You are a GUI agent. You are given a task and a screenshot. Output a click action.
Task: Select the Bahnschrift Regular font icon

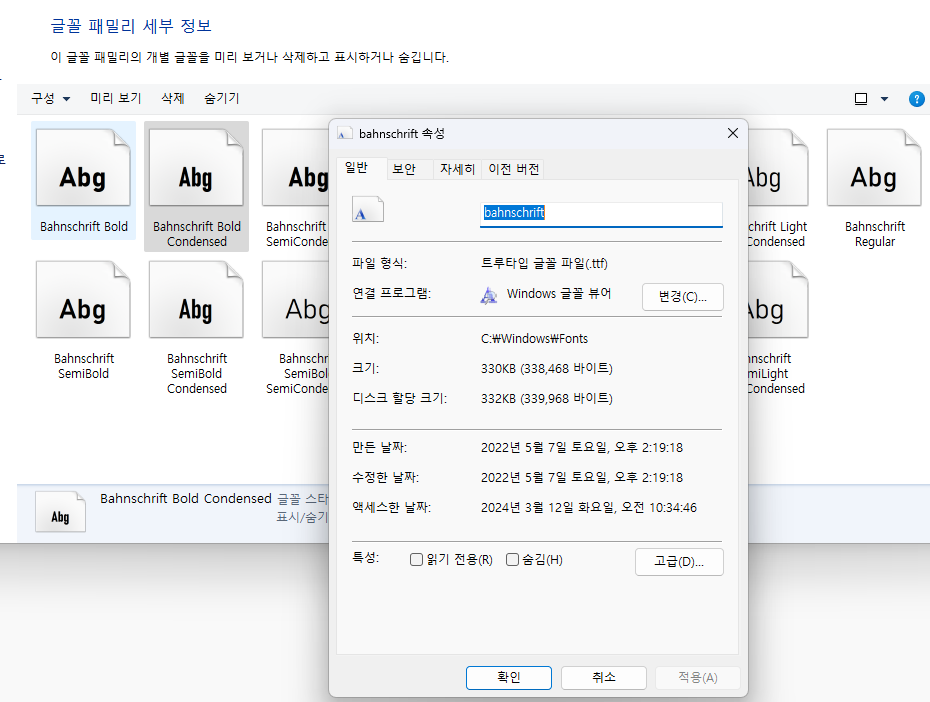(874, 168)
